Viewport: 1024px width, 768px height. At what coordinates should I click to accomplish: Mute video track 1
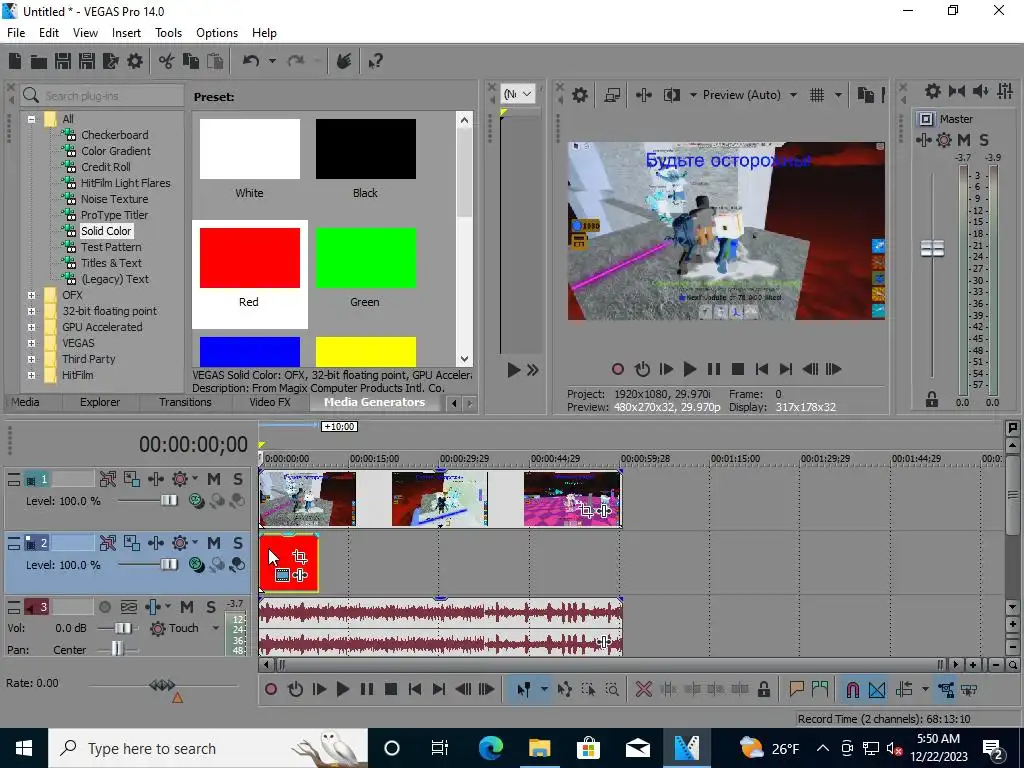[x=214, y=479]
